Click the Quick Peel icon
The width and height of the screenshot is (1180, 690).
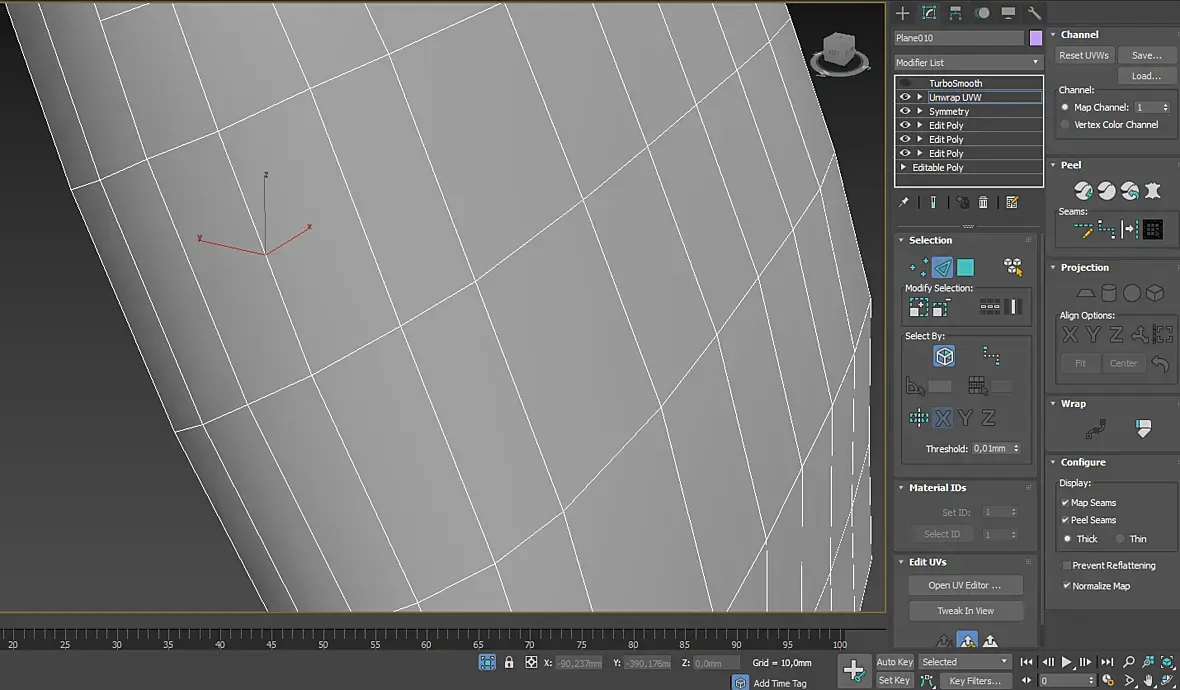click(1083, 191)
